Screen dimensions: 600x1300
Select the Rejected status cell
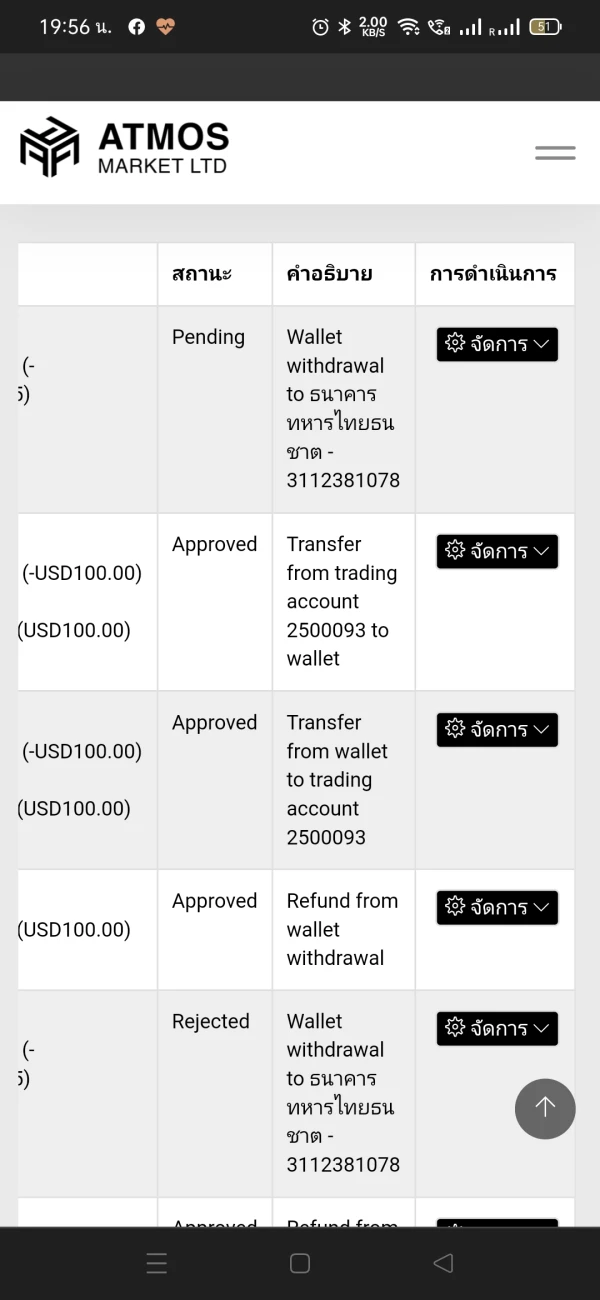point(210,1021)
